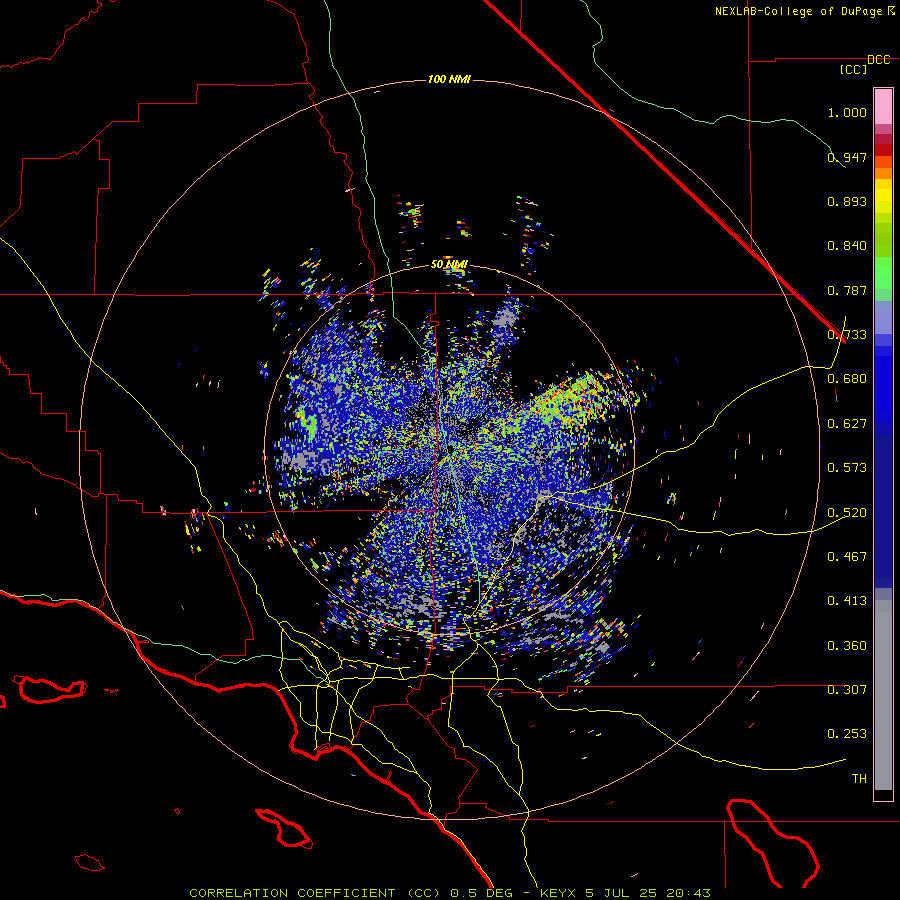Select the 0.573 scale value
The height and width of the screenshot is (900, 900).
point(847,468)
